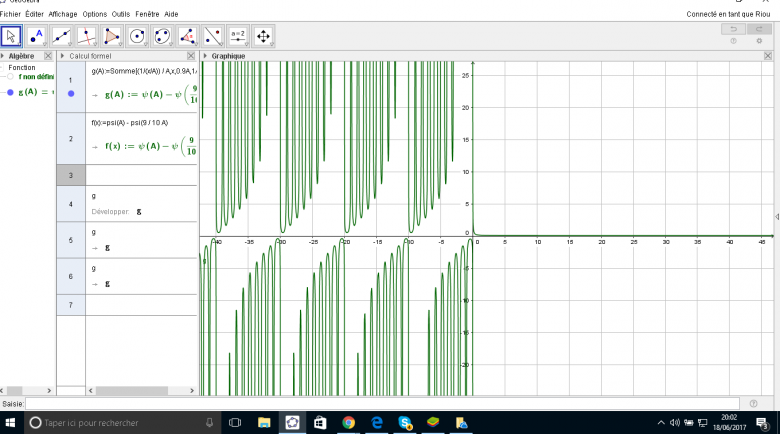This screenshot has height=434, width=780.
Task: Toggle the plot marker in CAS row 1
Action: (x=71, y=93)
